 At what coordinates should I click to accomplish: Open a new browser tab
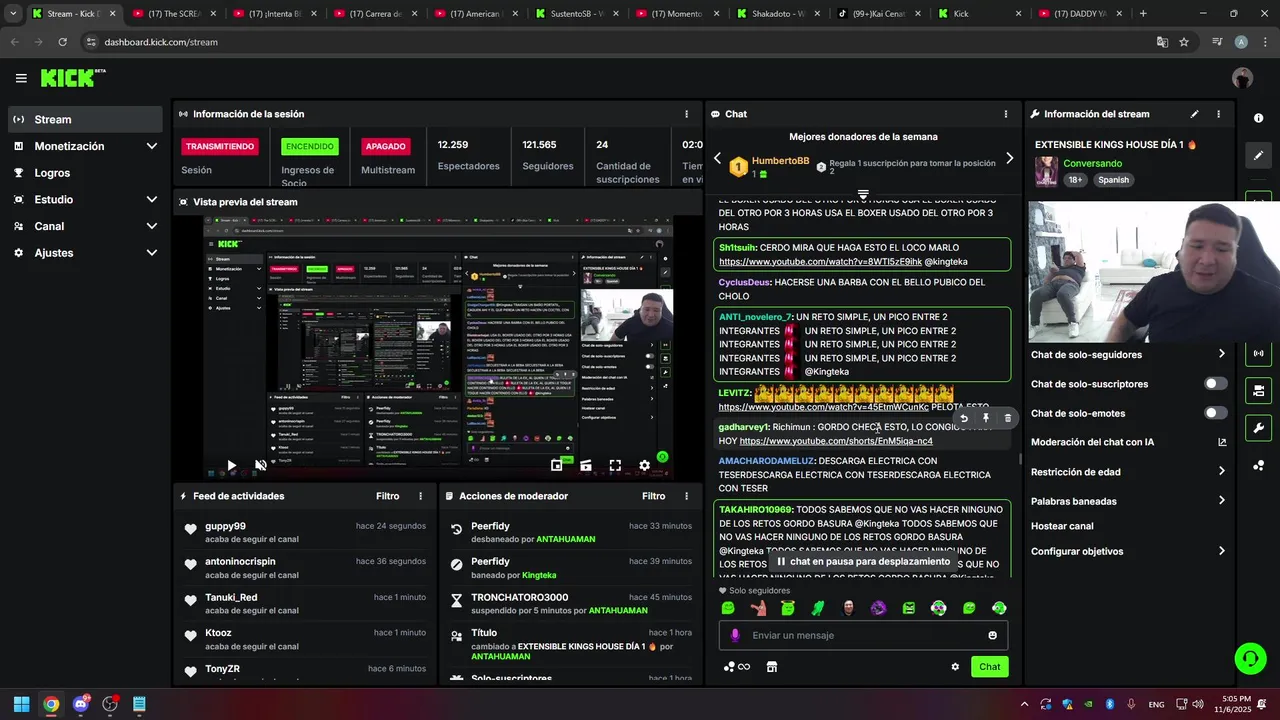pos(1143,14)
